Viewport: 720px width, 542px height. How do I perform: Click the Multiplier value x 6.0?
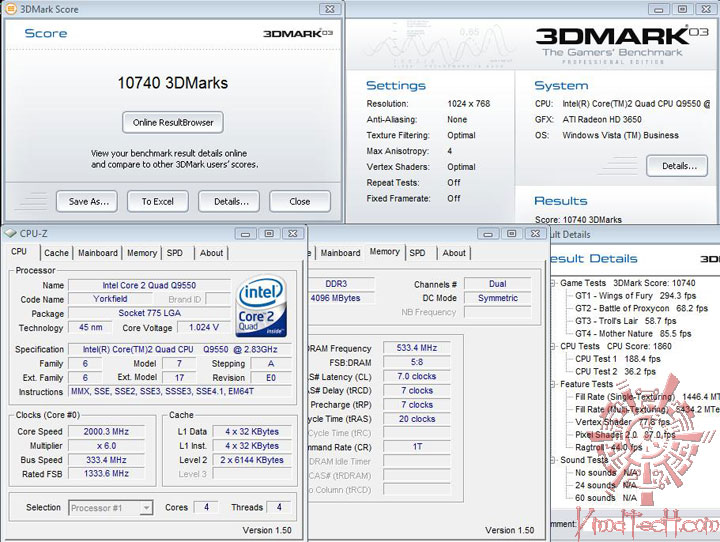[106, 446]
